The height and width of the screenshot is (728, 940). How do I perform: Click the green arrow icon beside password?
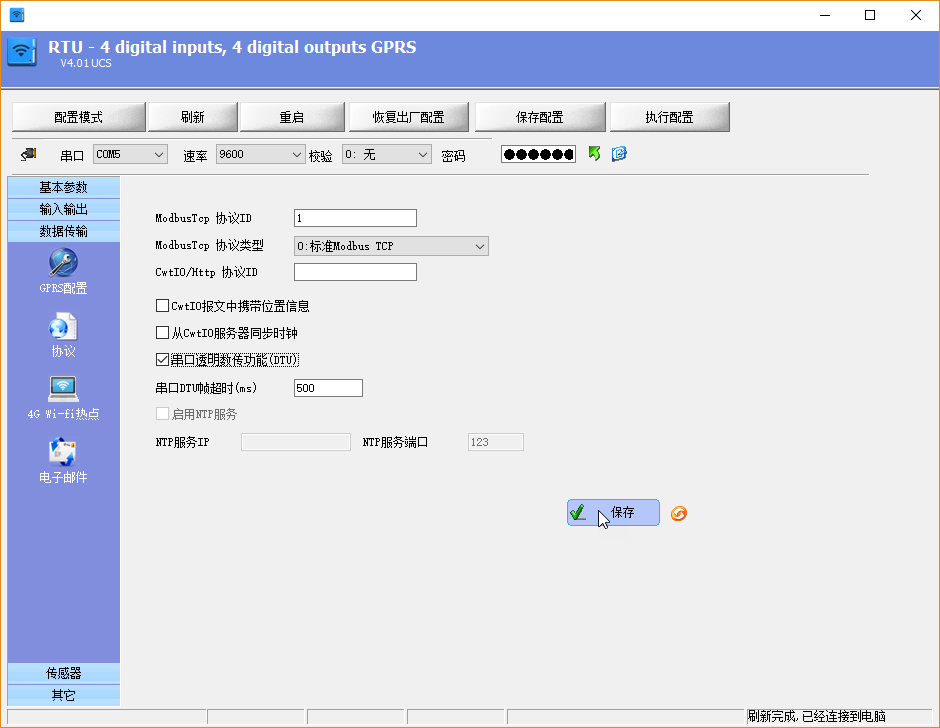594,154
